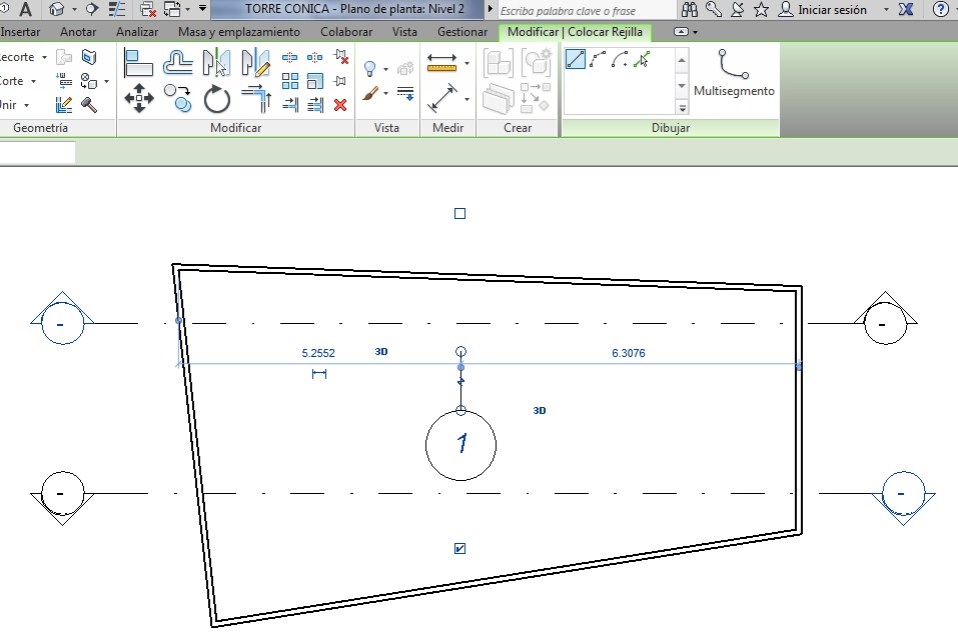
Task: Select the Girar (rotate) tool
Action: 217,99
